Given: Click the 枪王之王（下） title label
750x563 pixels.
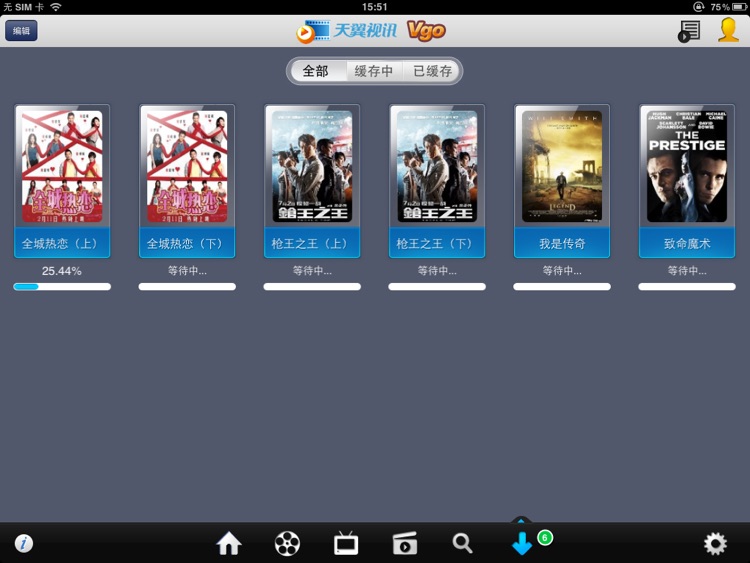Looking at the screenshot, I should [x=437, y=243].
